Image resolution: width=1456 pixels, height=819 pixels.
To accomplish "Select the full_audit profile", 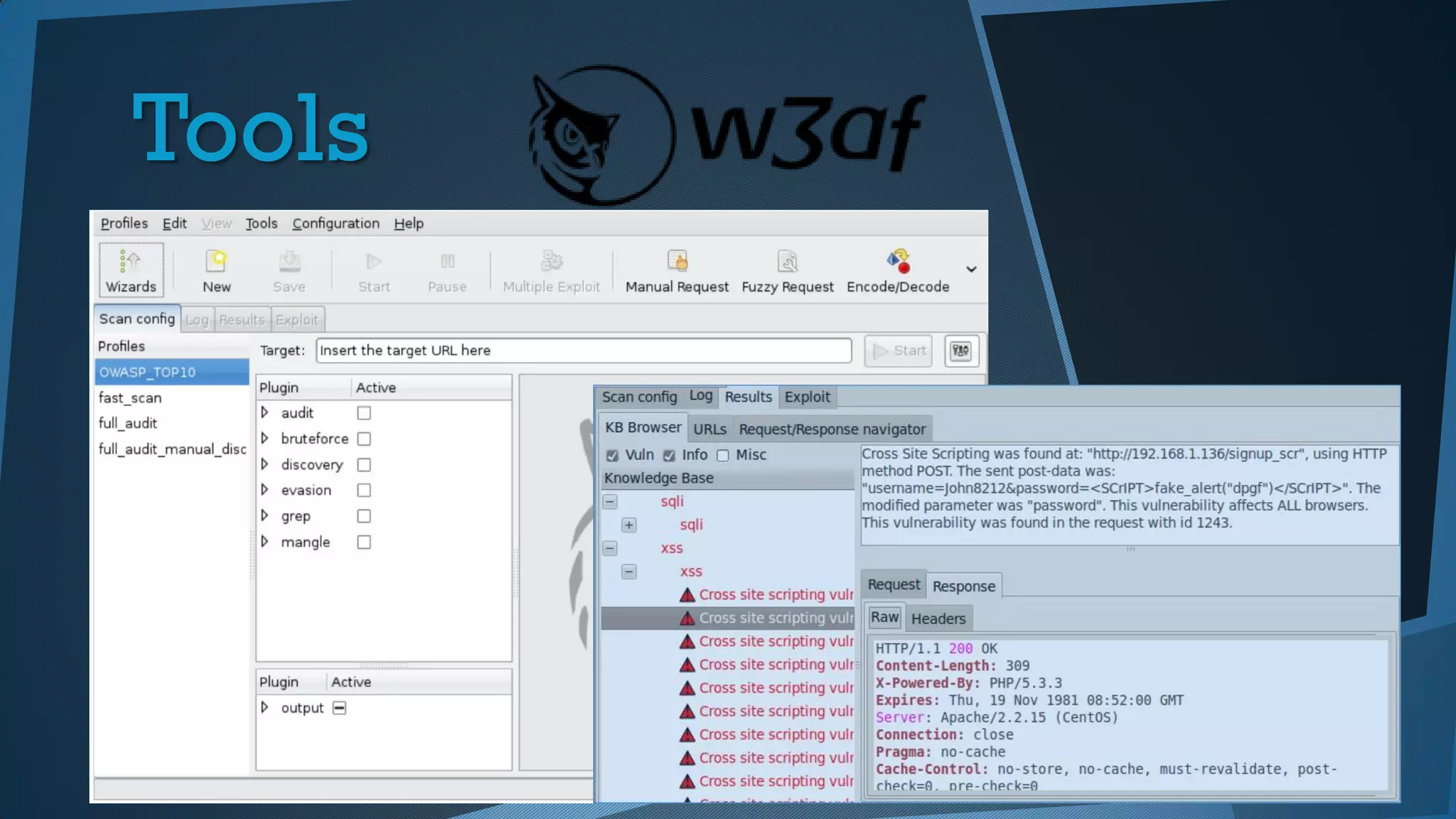I will [128, 423].
